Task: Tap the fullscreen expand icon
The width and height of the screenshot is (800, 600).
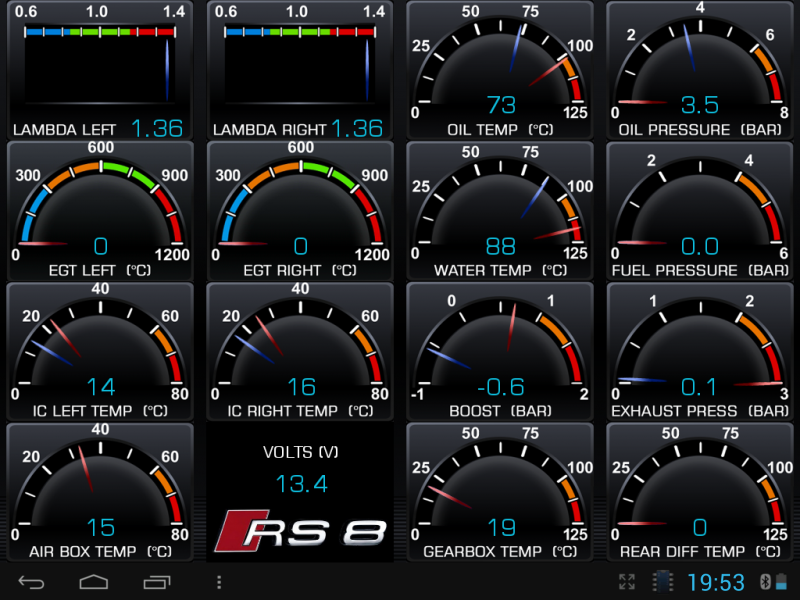Action: (x=627, y=582)
